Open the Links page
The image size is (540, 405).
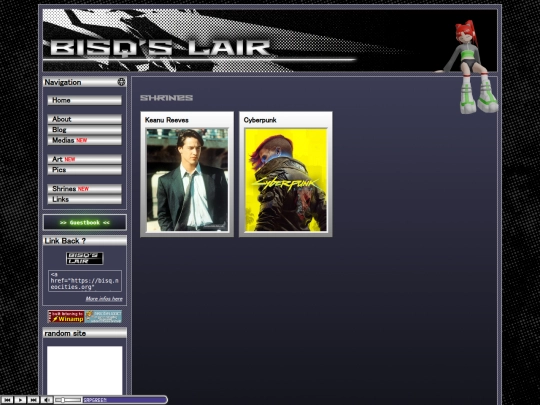tap(84, 199)
